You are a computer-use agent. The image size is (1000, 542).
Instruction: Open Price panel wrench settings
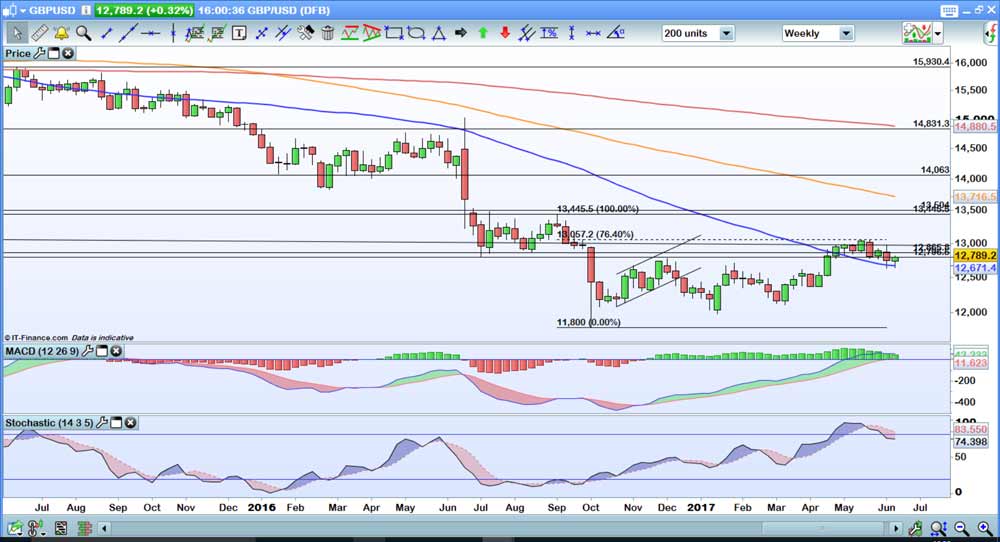[x=40, y=54]
